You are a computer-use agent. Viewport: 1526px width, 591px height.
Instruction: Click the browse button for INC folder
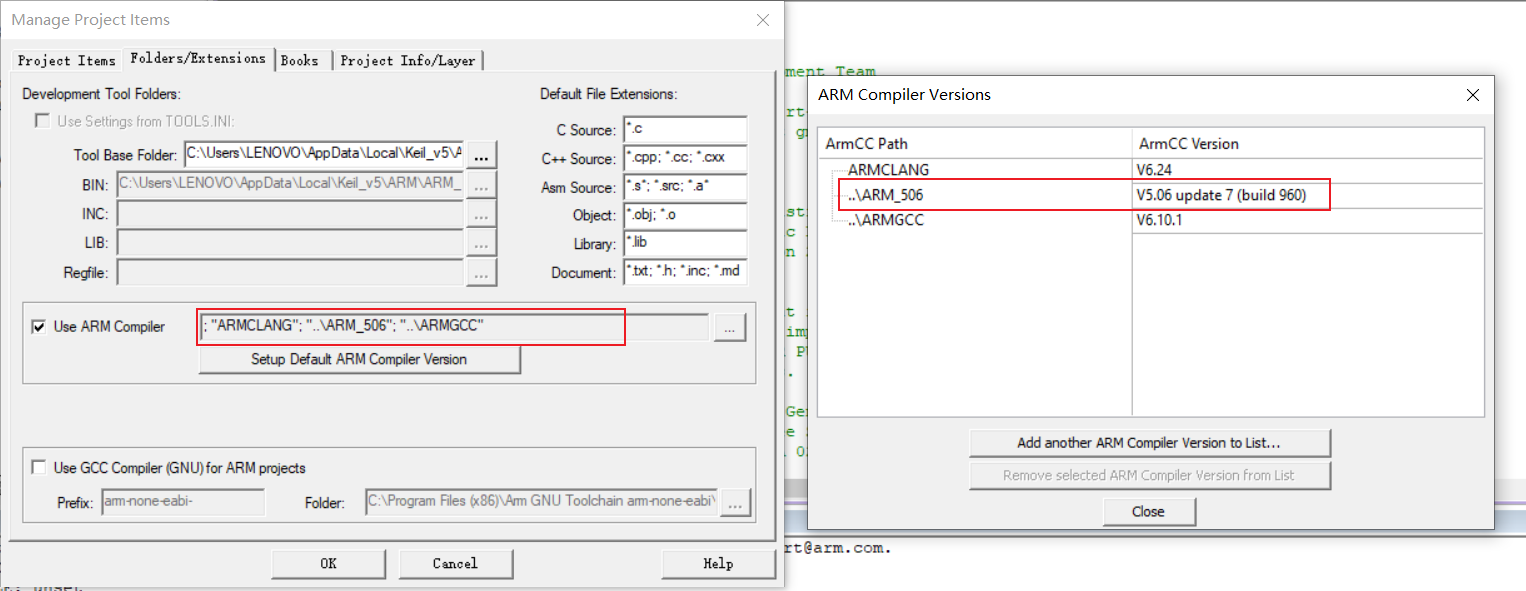pyautogui.click(x=482, y=213)
